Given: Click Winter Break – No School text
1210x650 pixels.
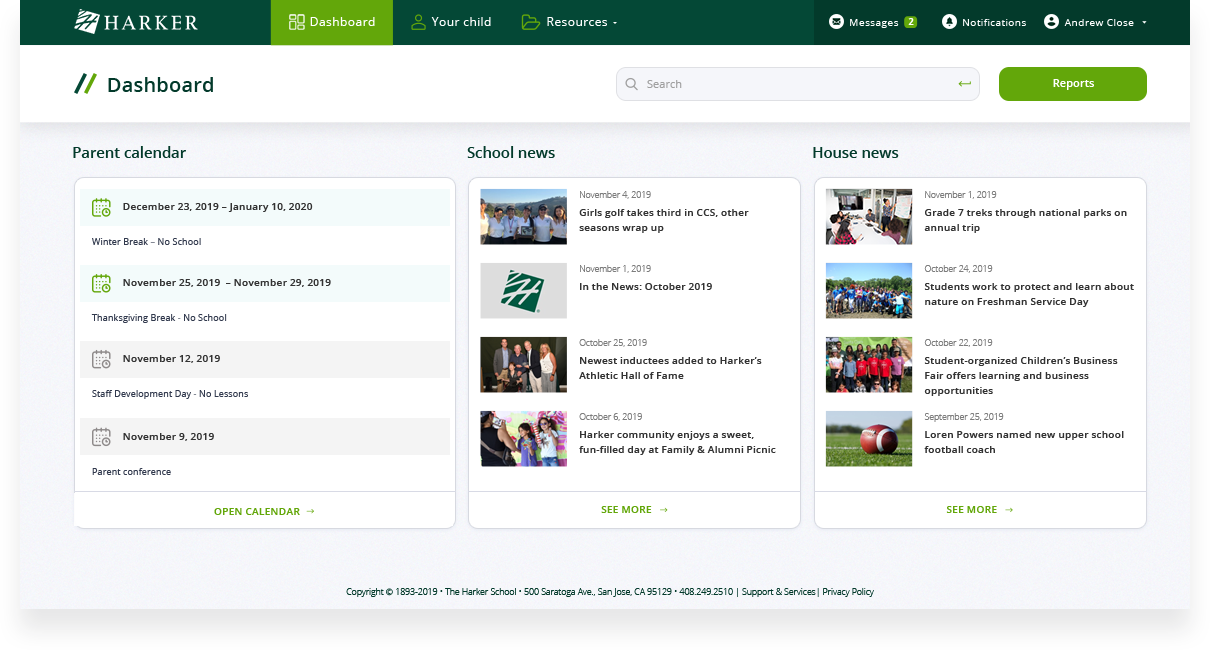Looking at the screenshot, I should [147, 242].
